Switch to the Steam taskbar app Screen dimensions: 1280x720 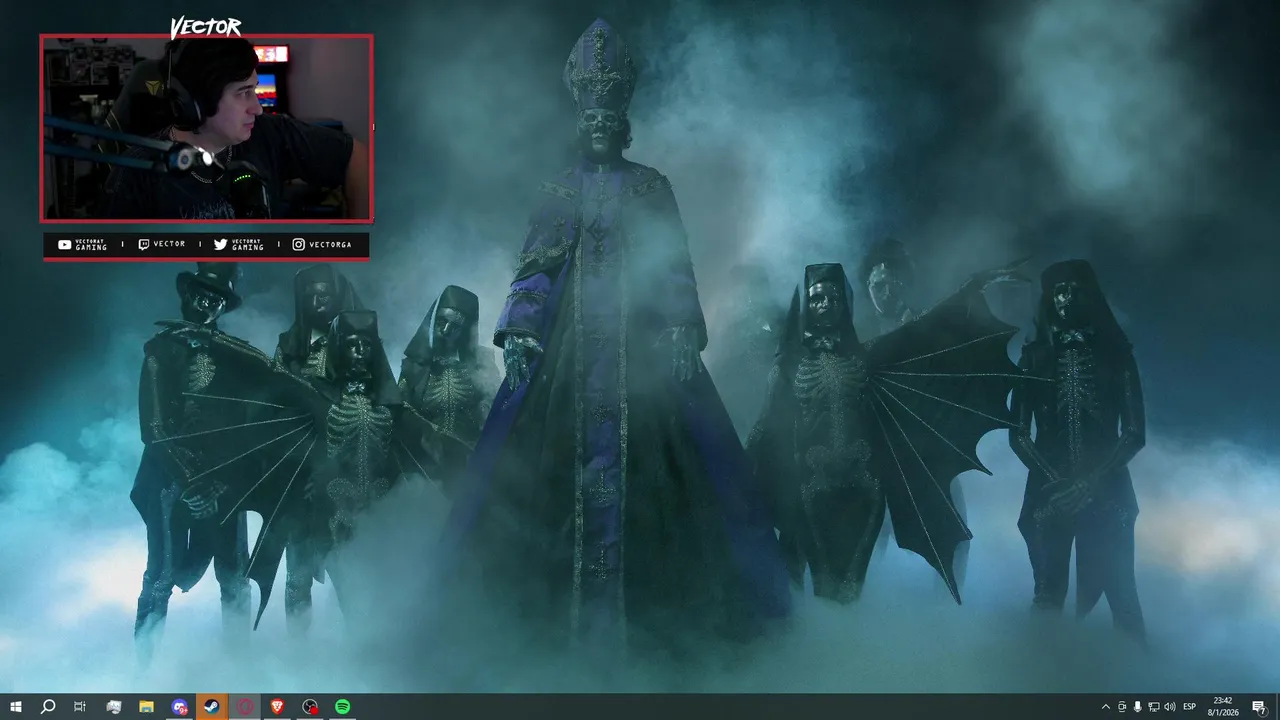[212, 706]
